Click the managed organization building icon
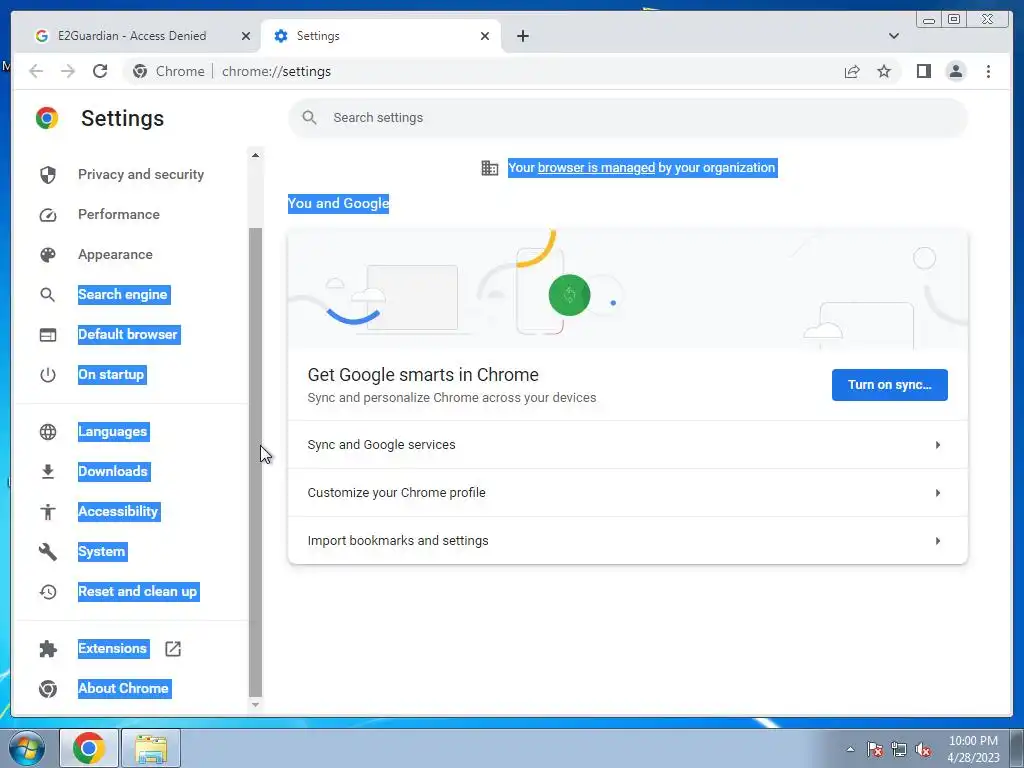1024x768 pixels. click(x=490, y=168)
